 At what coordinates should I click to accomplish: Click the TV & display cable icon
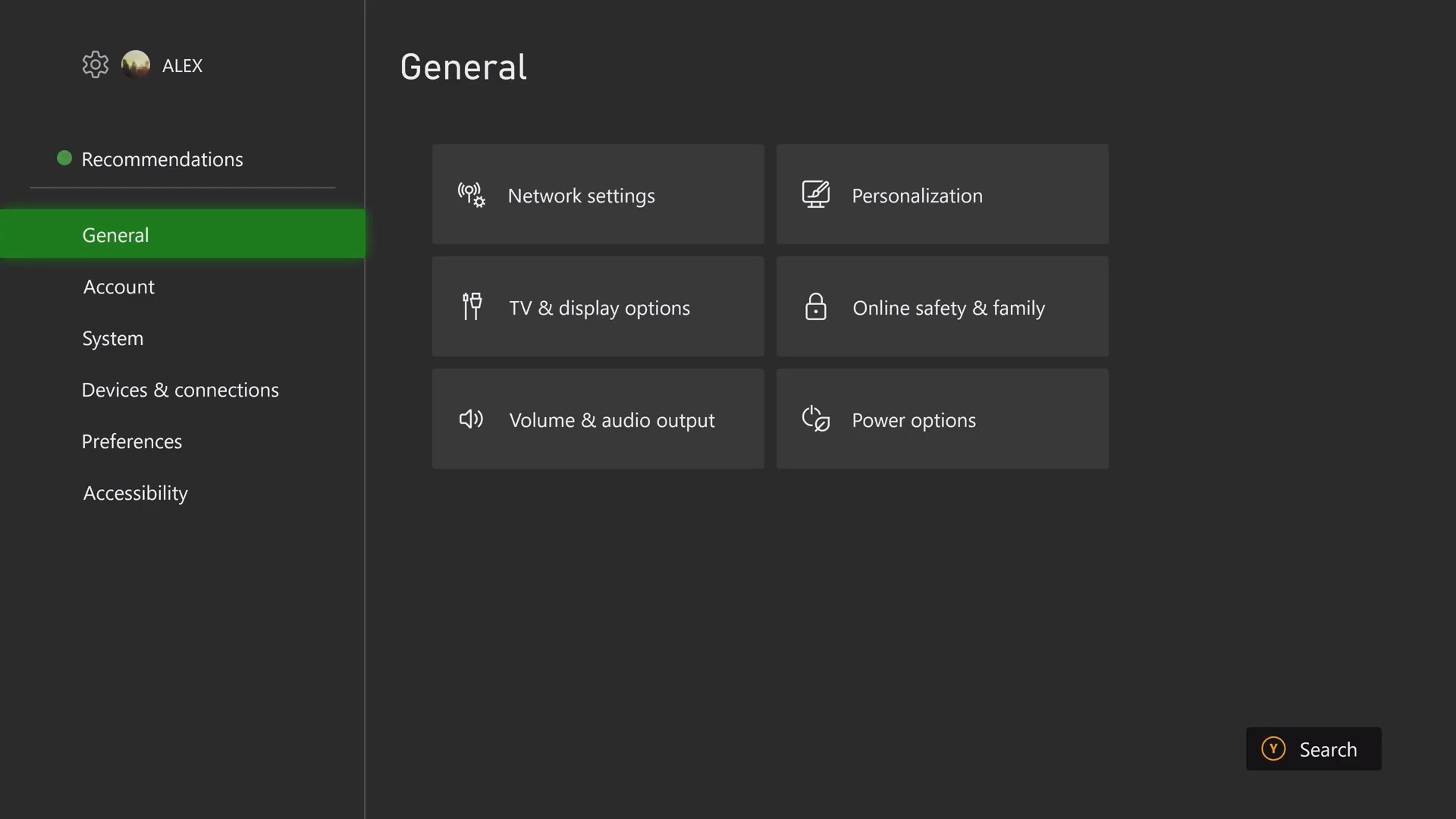(472, 306)
